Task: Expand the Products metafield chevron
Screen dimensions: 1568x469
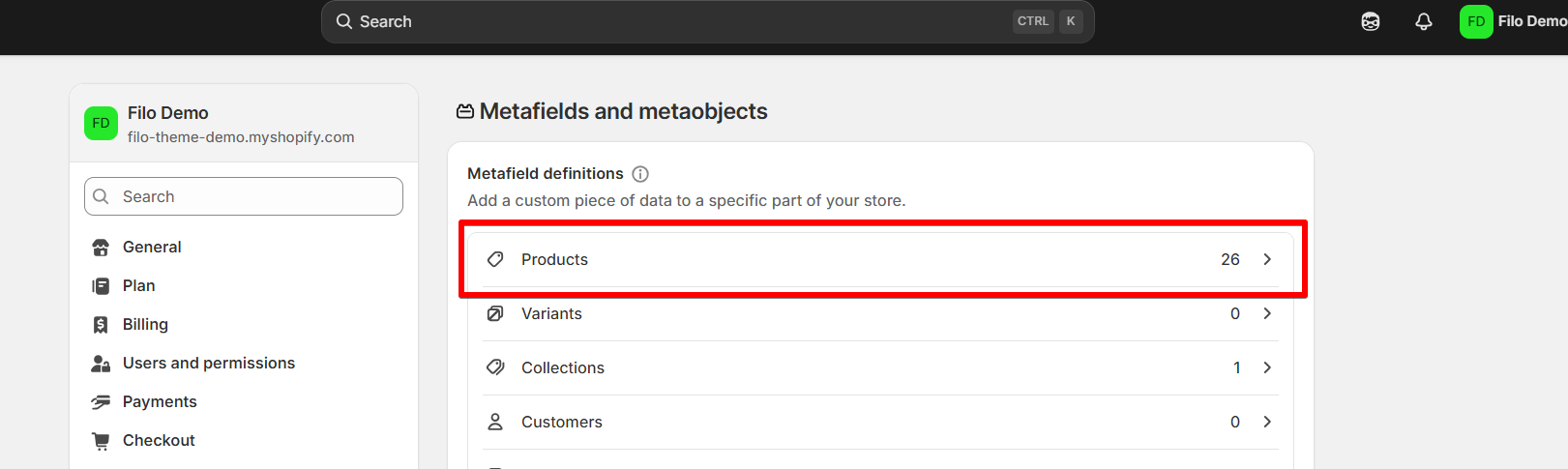Action: point(1267,259)
